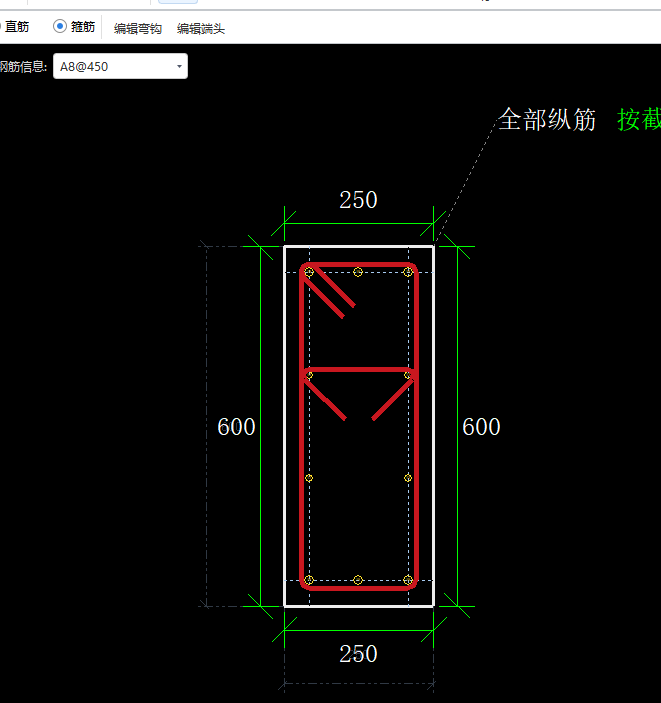Click the 全部纵筋 label

point(547,120)
